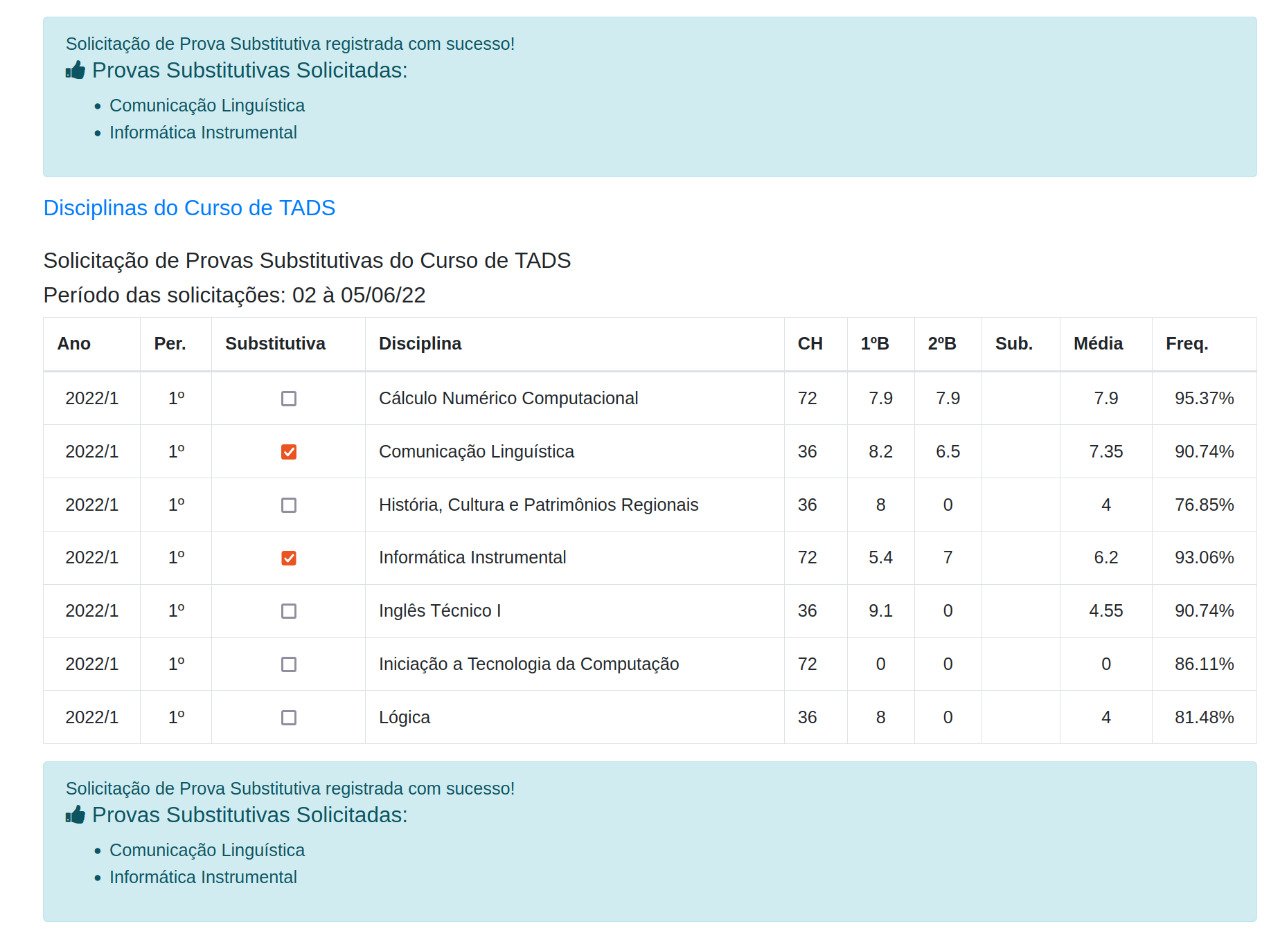Click the 95.37% frequency cell
The height and width of the screenshot is (944, 1280).
(x=1204, y=398)
